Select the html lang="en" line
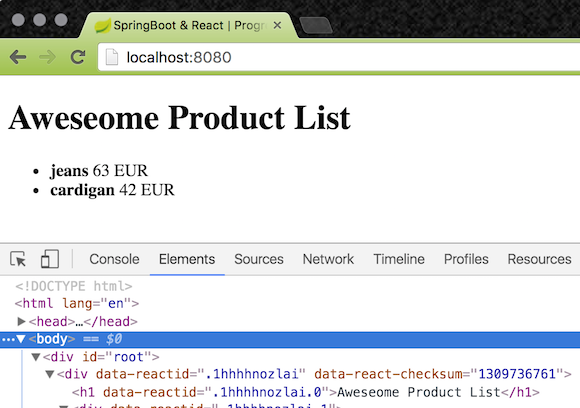This screenshot has height=408, width=580. click(77, 303)
